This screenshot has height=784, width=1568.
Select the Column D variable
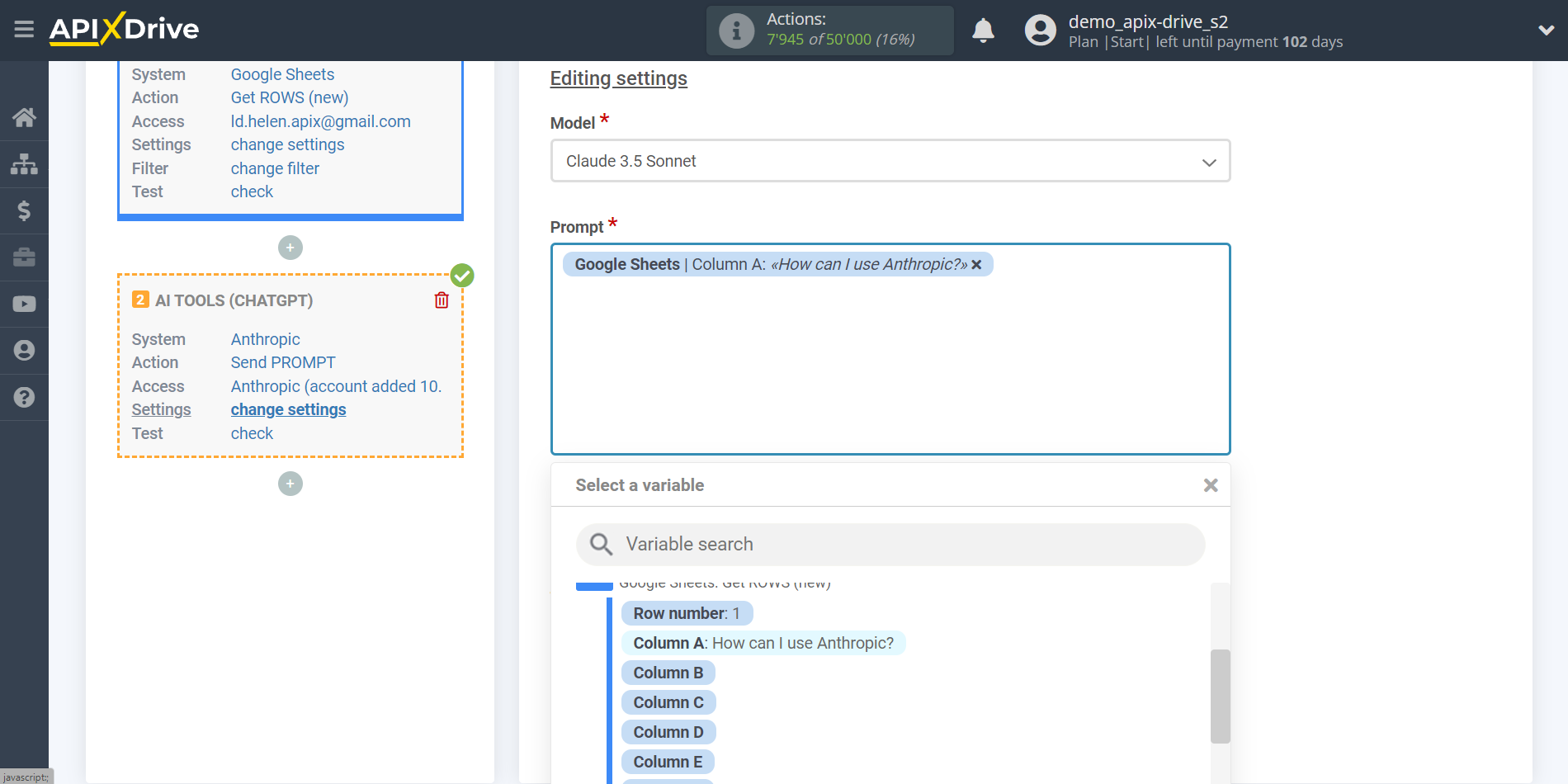pos(668,732)
